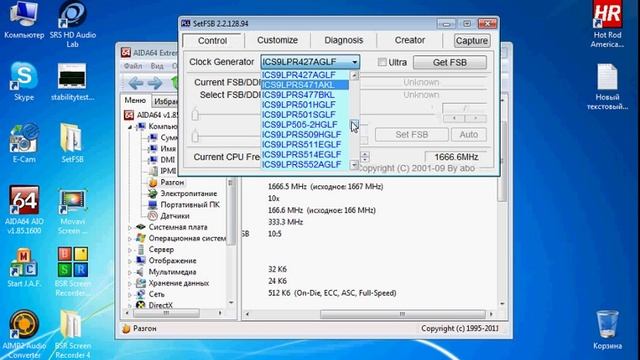Viewport: 640px width, 360px height.
Task: Switch to SetFSB Control tab
Action: tap(212, 40)
